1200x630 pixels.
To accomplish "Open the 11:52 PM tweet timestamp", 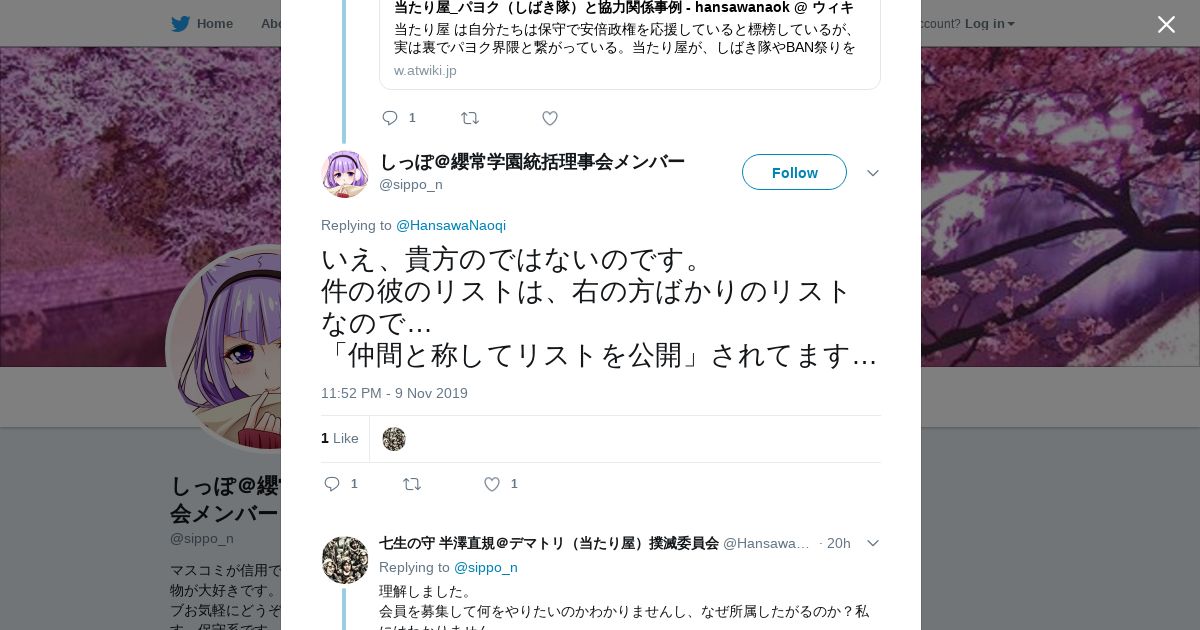I will [x=394, y=393].
